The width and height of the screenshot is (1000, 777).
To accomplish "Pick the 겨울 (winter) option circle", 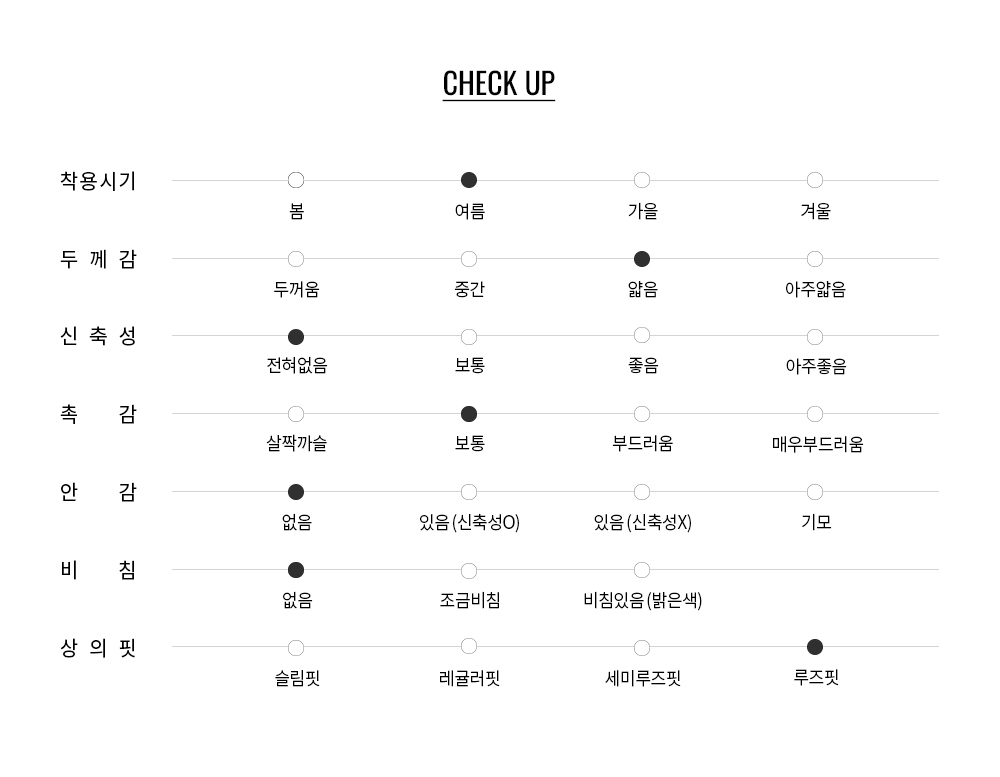I will [815, 180].
